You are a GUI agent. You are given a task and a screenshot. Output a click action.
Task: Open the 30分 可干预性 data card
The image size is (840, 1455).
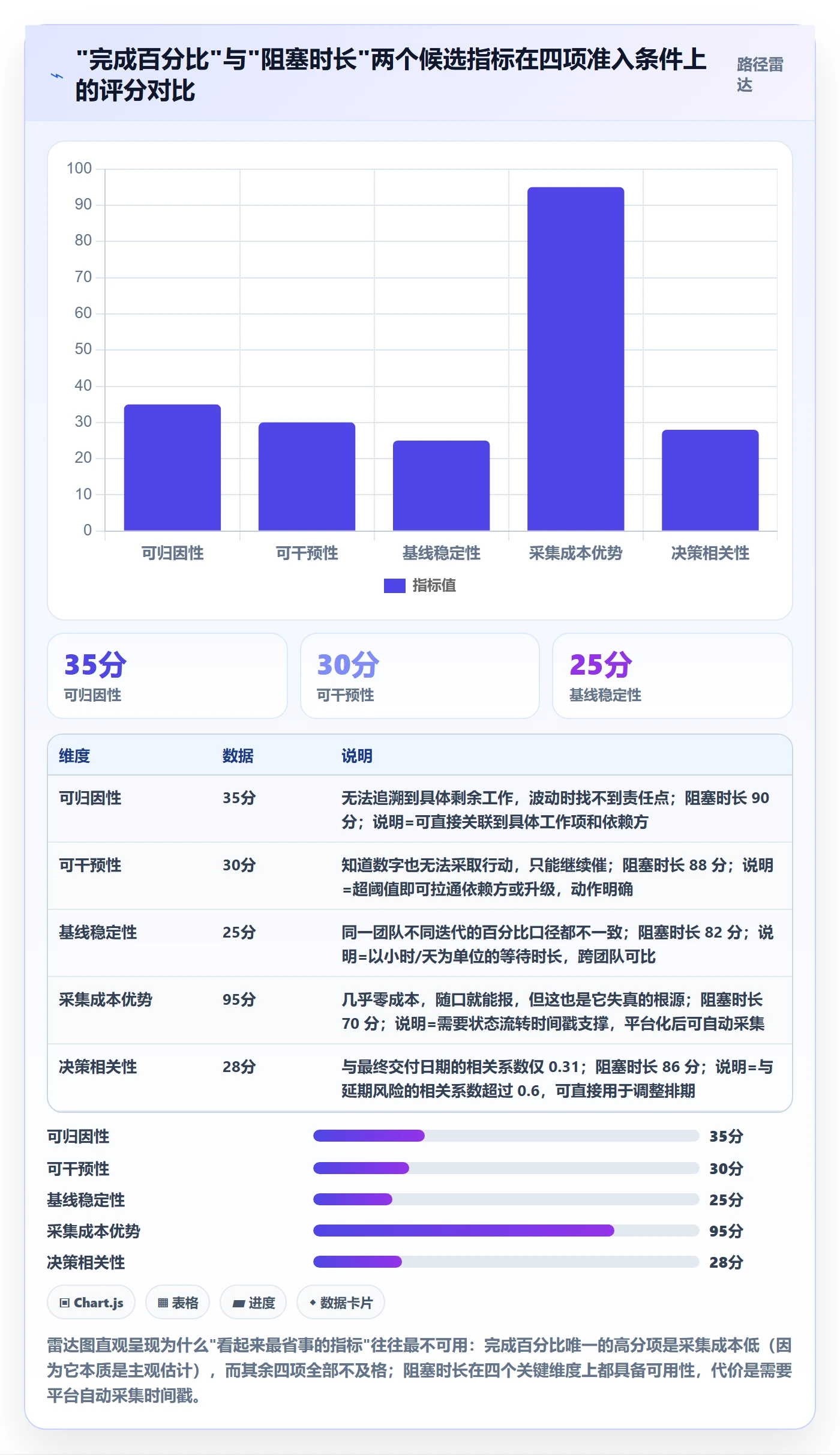(x=420, y=676)
